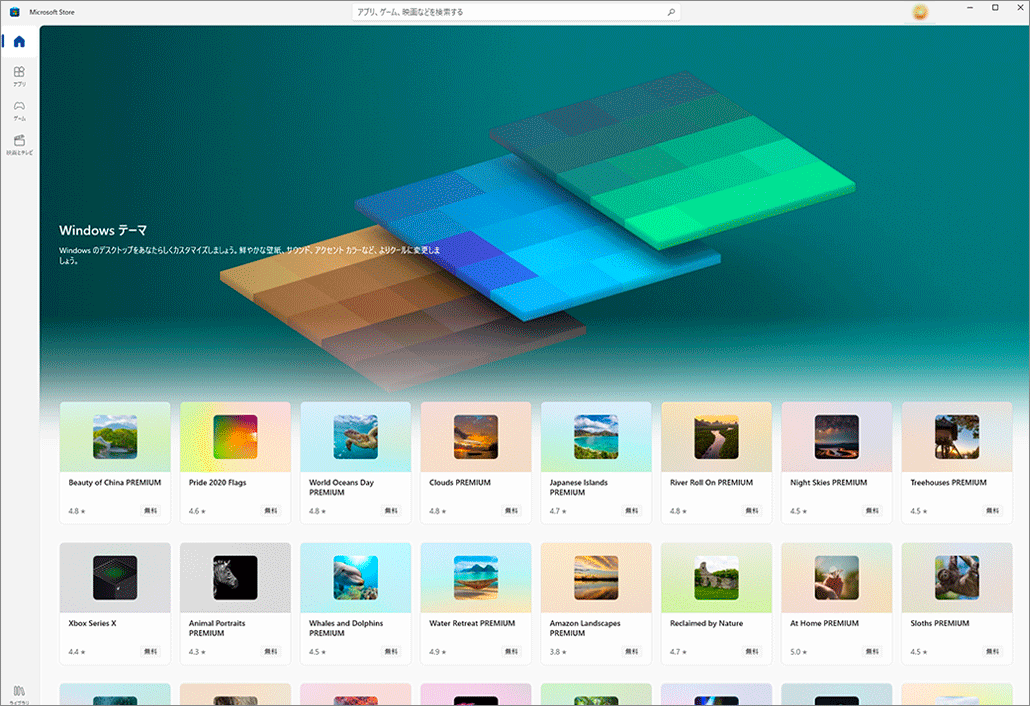Select the "Xbox Series X" title text

93,623
